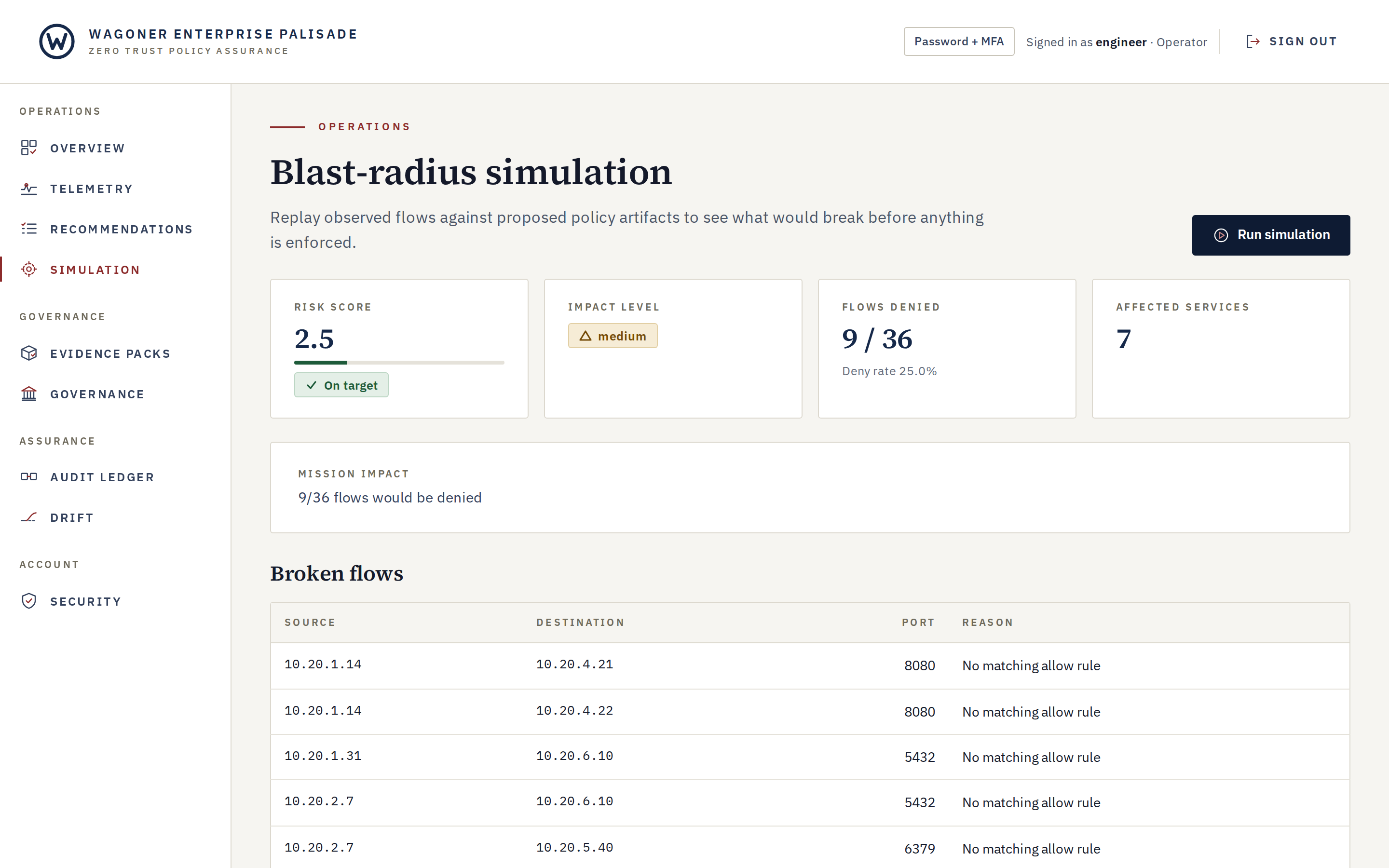Viewport: 1389px width, 868px height.
Task: Click source 10.20.2.7 in the 6379 row
Action: coord(319,847)
